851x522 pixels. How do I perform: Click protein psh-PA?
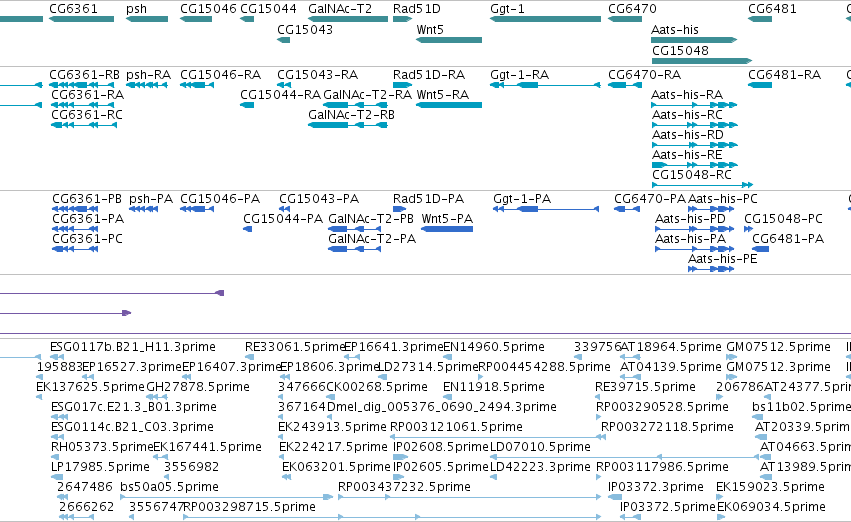click(x=151, y=199)
